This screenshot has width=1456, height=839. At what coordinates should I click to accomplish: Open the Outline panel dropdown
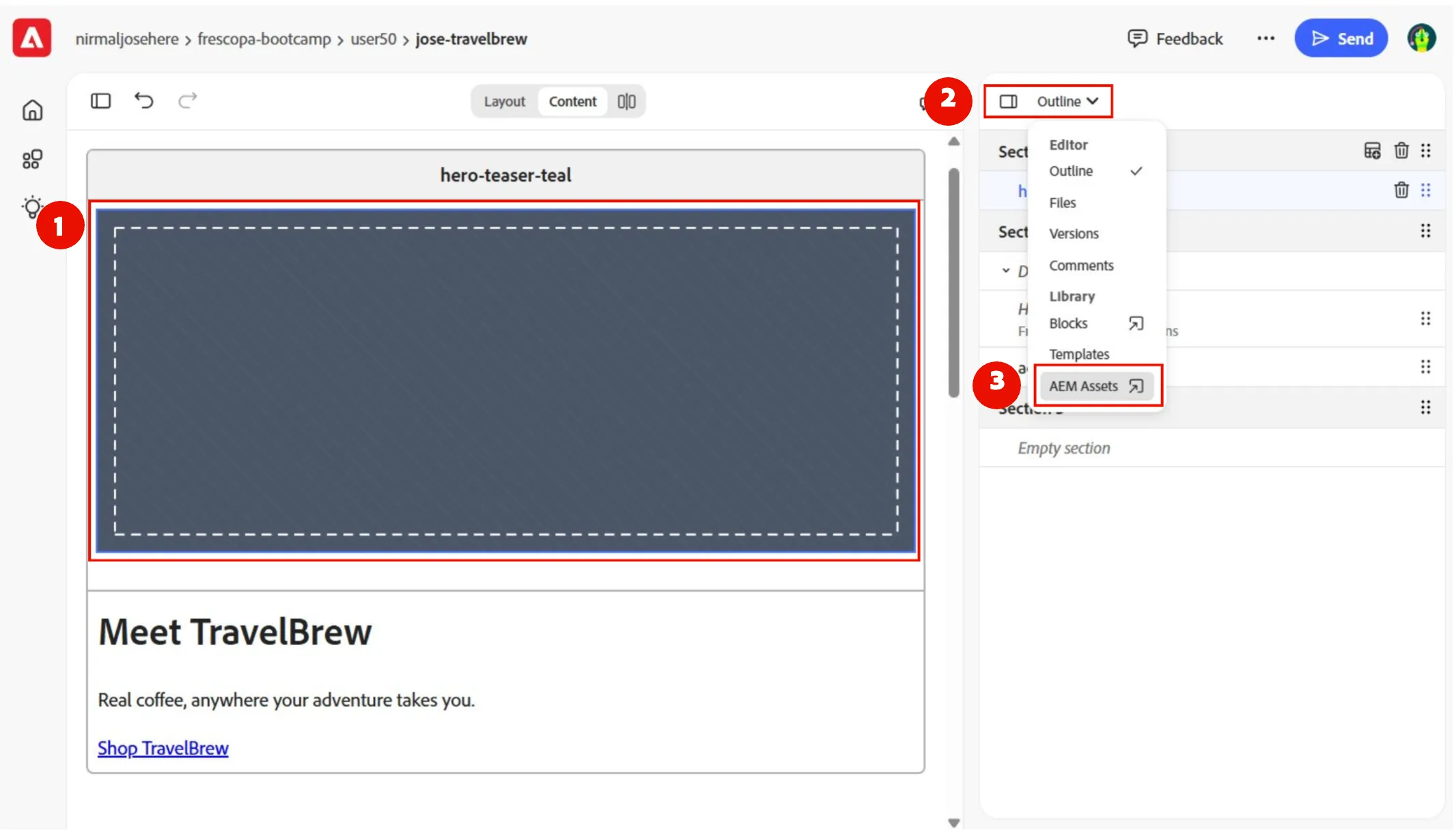click(1067, 102)
